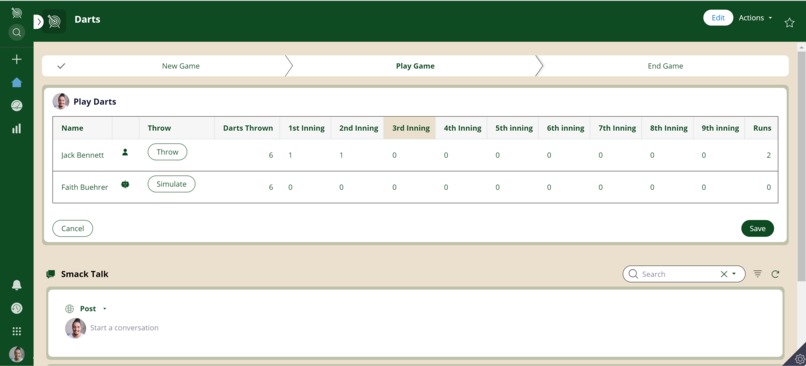The image size is (806, 366).
Task: Click the Play Darts avatar image
Action: pos(61,101)
